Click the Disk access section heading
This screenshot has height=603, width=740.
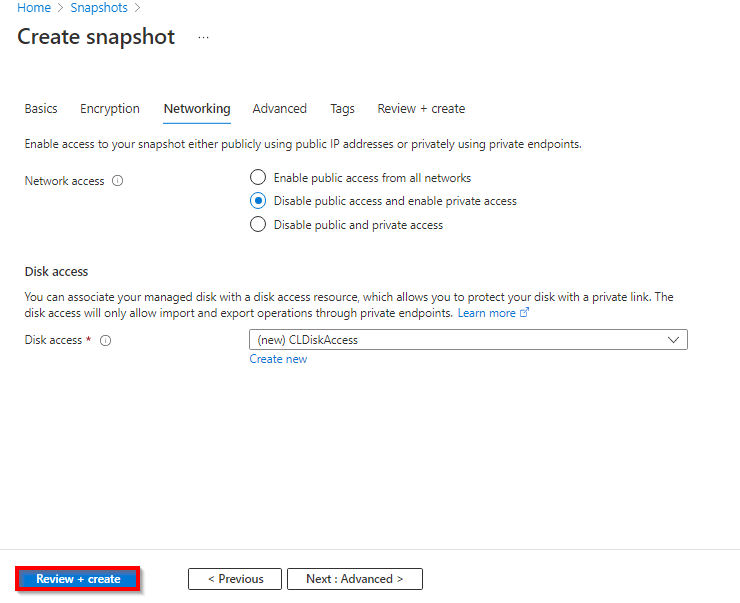click(x=56, y=272)
